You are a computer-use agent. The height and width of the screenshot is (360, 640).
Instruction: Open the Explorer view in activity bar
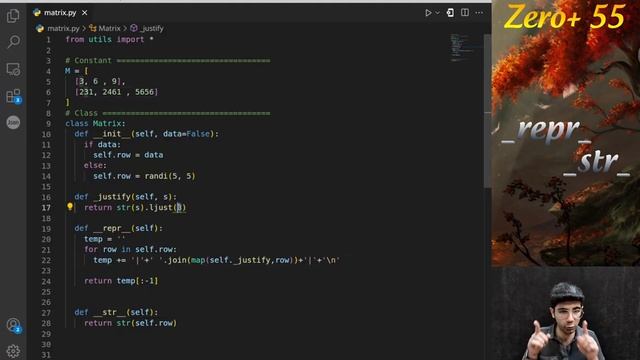pyautogui.click(x=13, y=16)
